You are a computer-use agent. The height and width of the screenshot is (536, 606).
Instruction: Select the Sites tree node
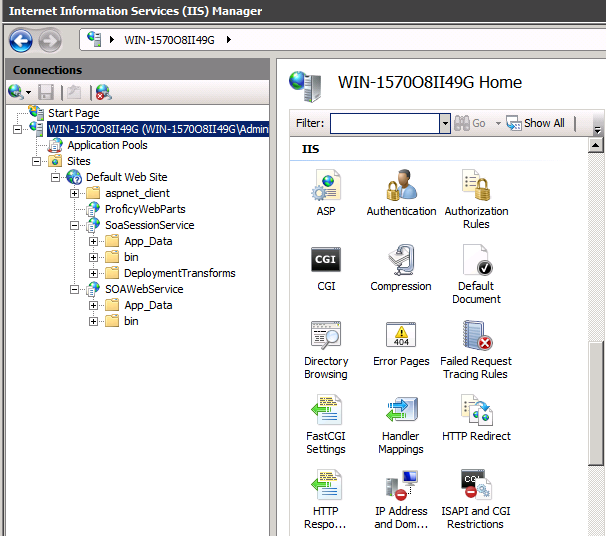coord(79,161)
